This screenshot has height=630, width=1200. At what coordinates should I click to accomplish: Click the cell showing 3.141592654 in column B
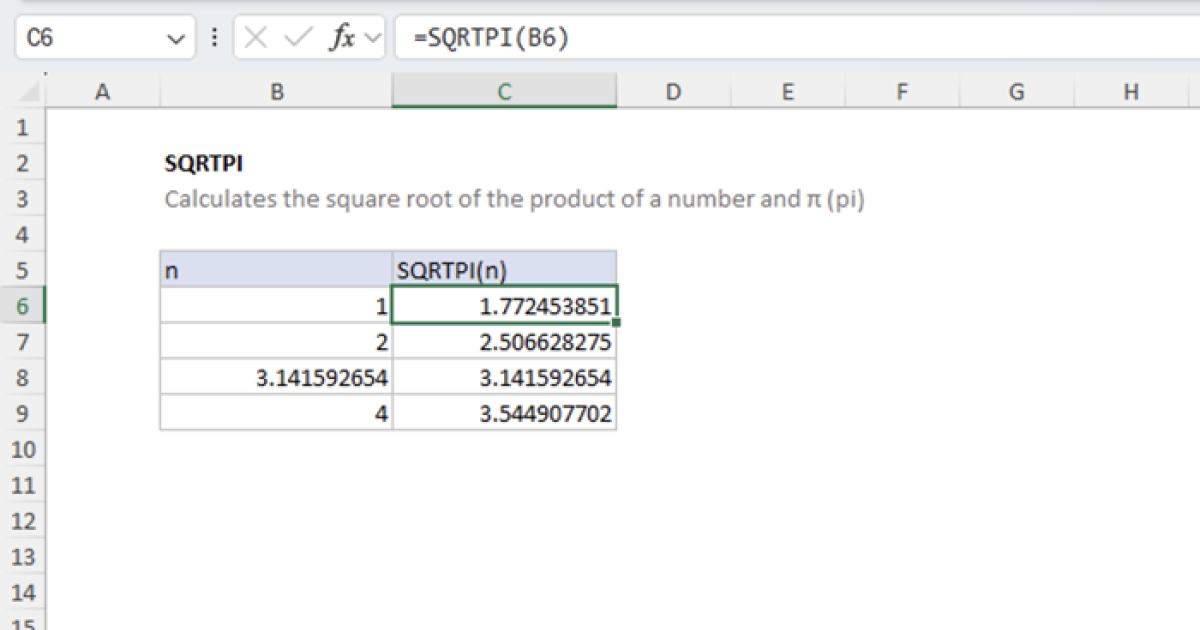[276, 378]
